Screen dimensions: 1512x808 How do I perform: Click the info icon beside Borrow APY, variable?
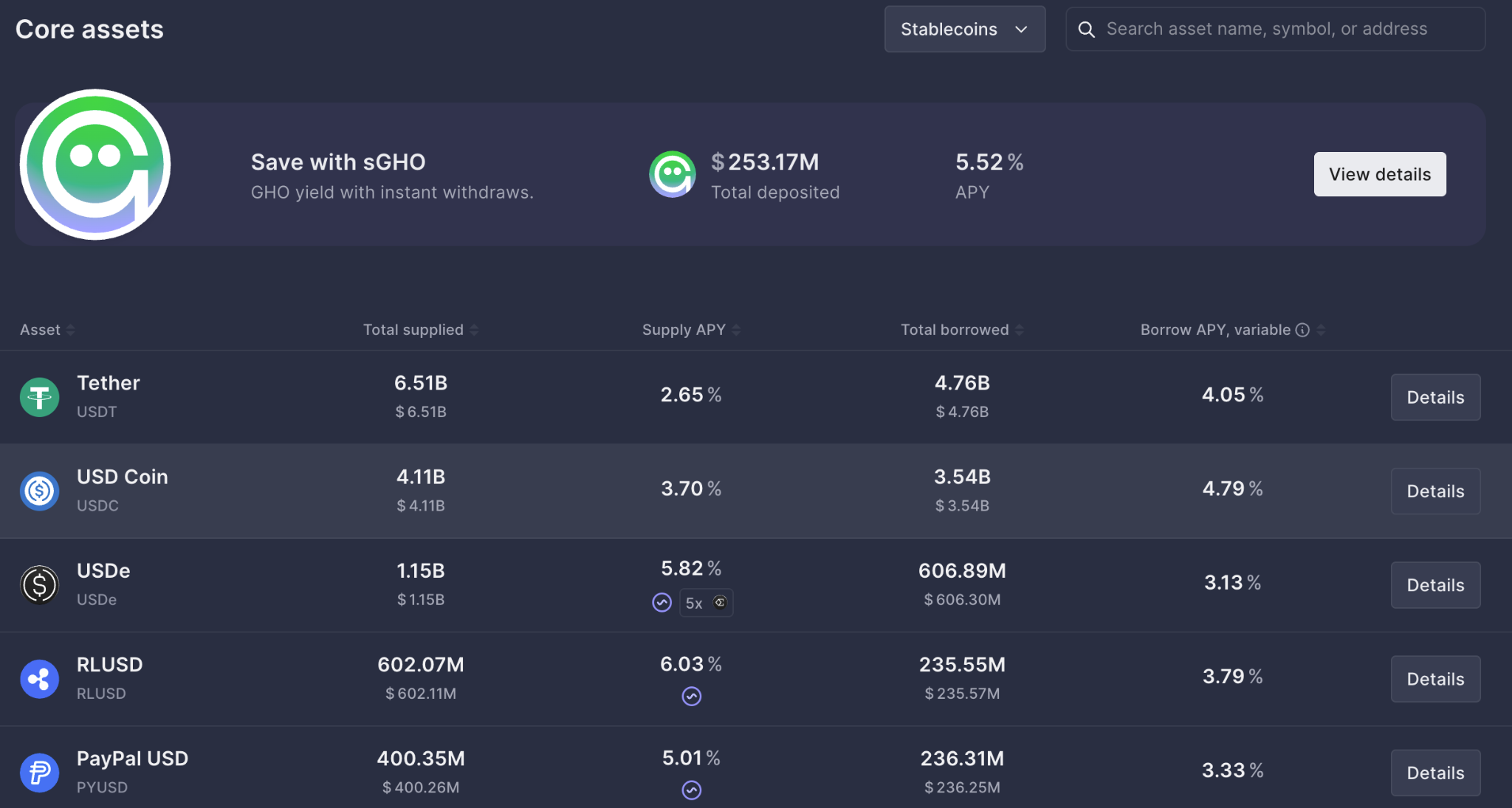(1302, 330)
